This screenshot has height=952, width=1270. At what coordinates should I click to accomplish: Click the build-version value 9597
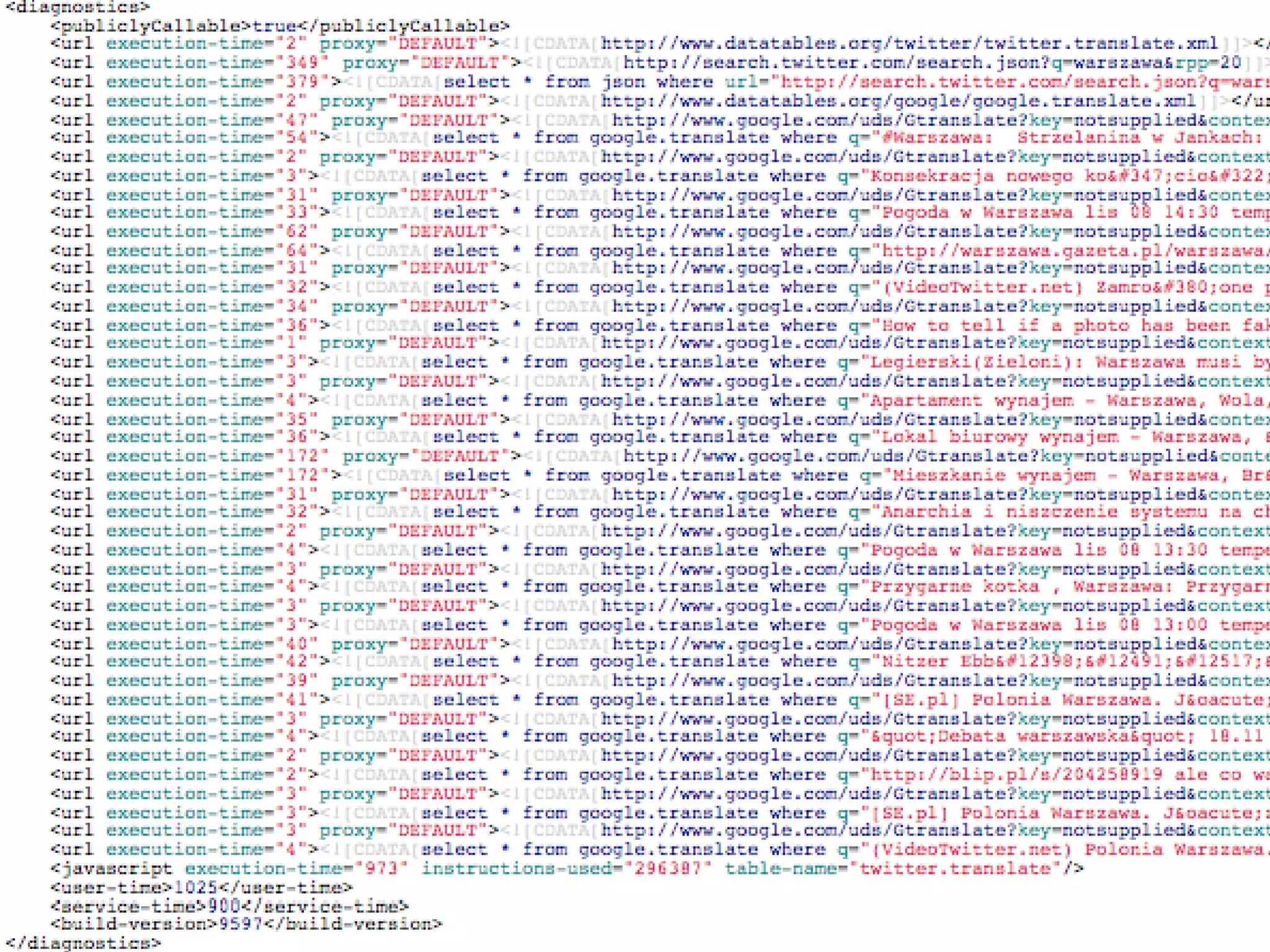pyautogui.click(x=241, y=924)
